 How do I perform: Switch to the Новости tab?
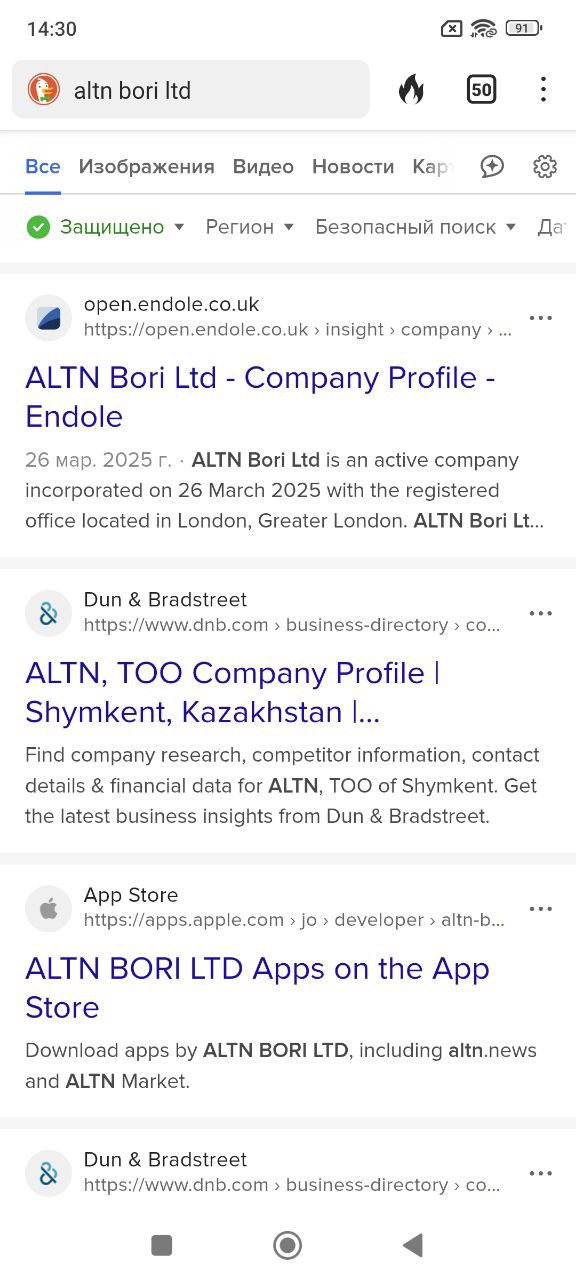(353, 167)
